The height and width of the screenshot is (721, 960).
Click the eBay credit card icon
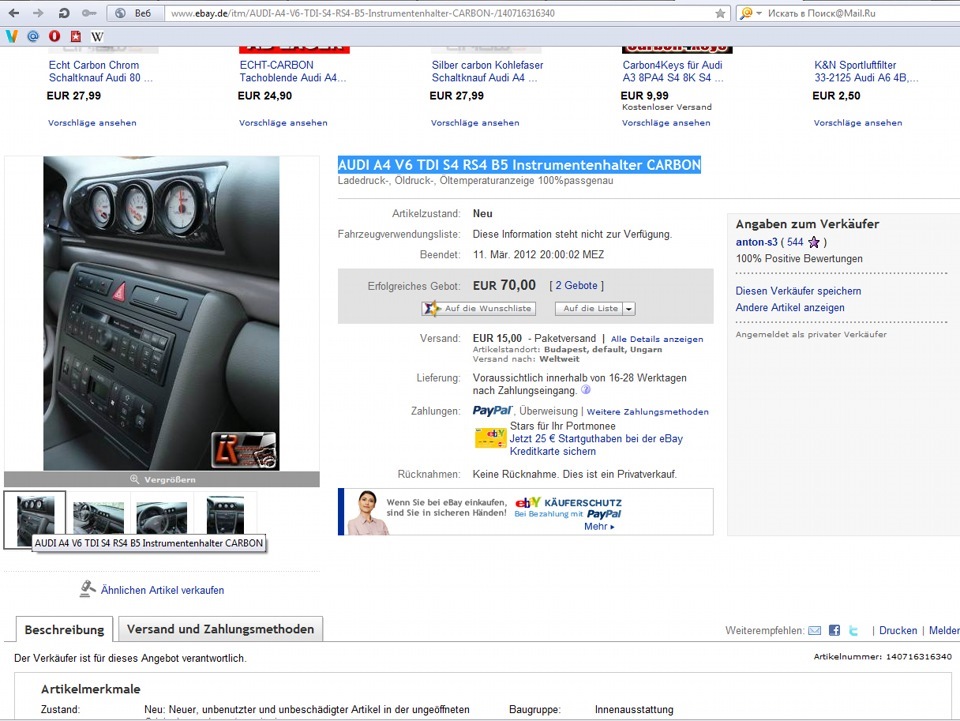click(x=490, y=438)
